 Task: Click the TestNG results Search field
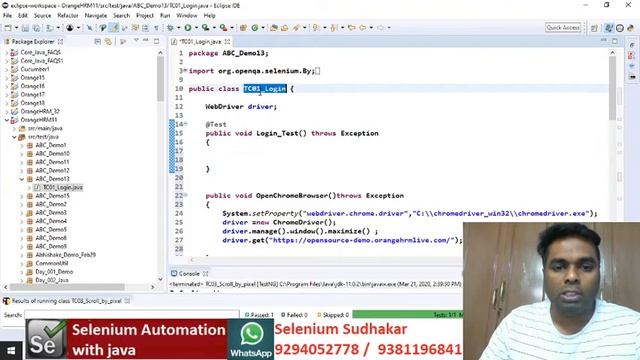click(x=131, y=315)
